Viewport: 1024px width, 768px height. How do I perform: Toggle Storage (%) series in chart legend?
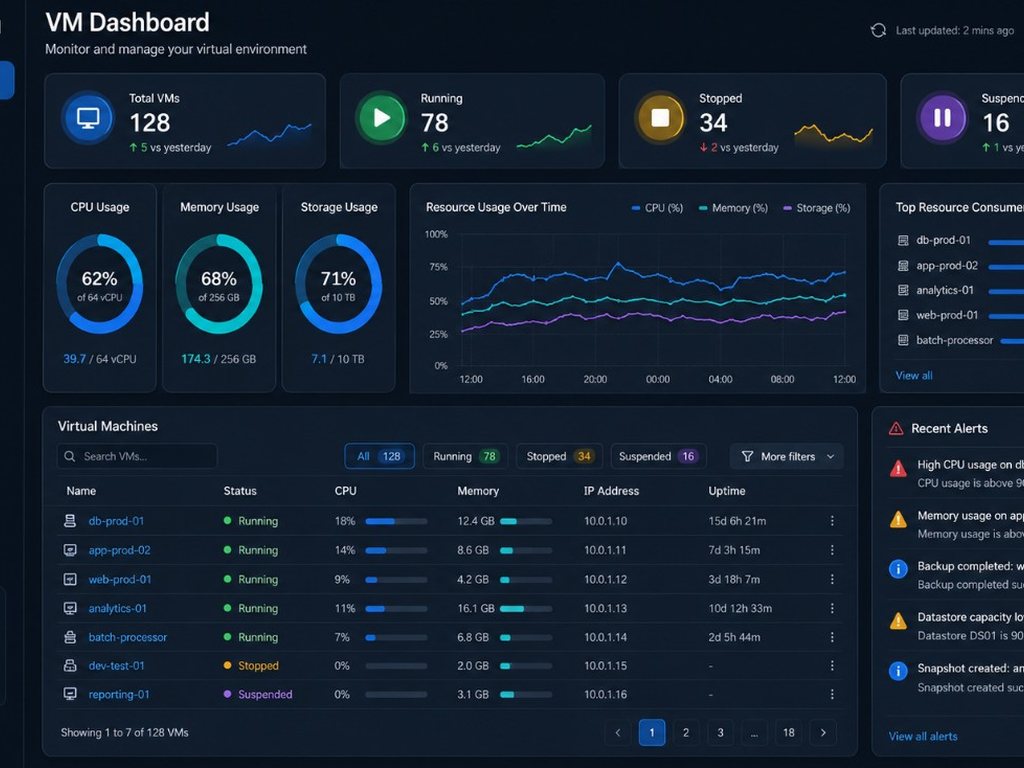click(816, 208)
